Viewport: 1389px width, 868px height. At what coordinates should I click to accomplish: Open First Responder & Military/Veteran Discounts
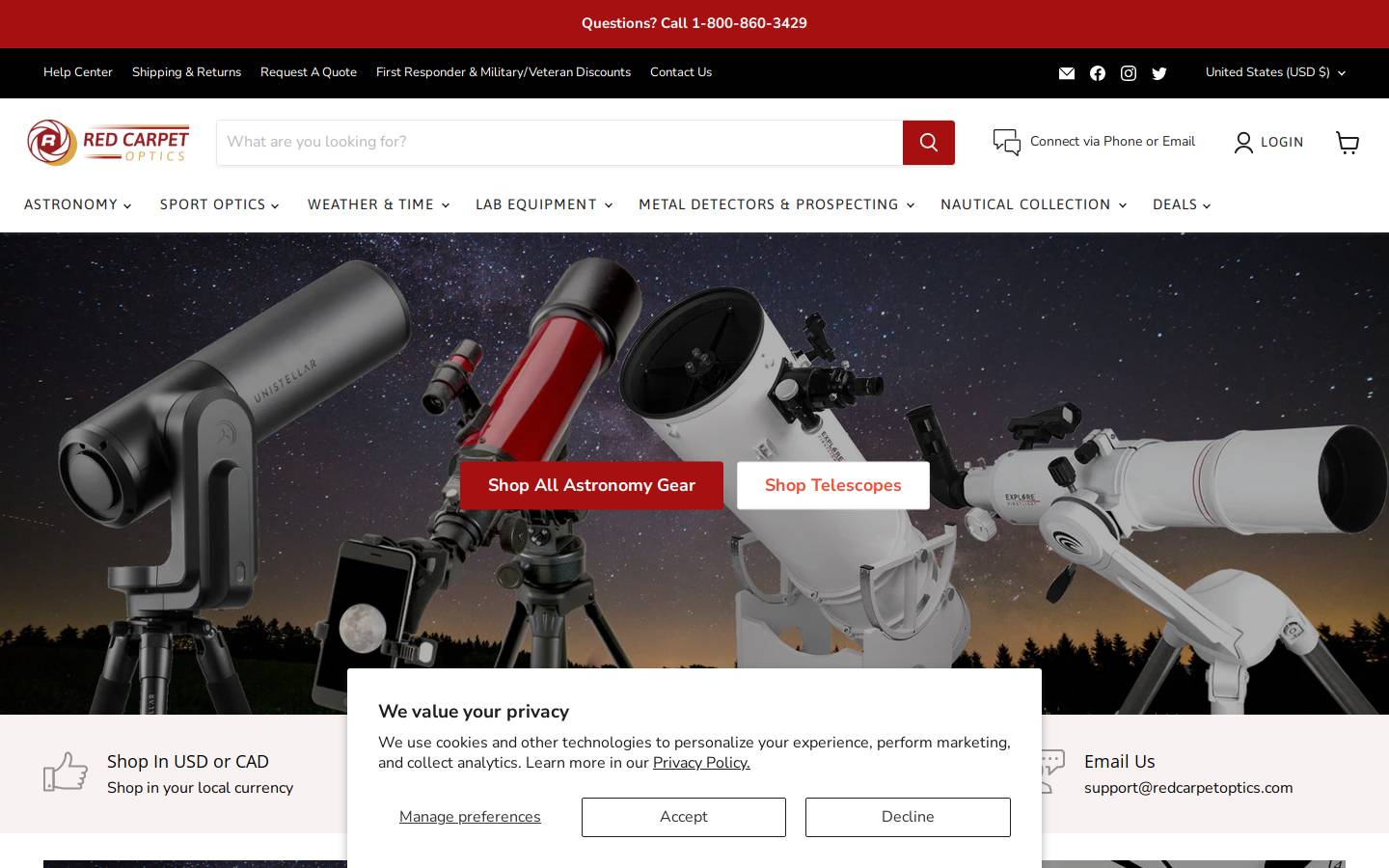(504, 72)
